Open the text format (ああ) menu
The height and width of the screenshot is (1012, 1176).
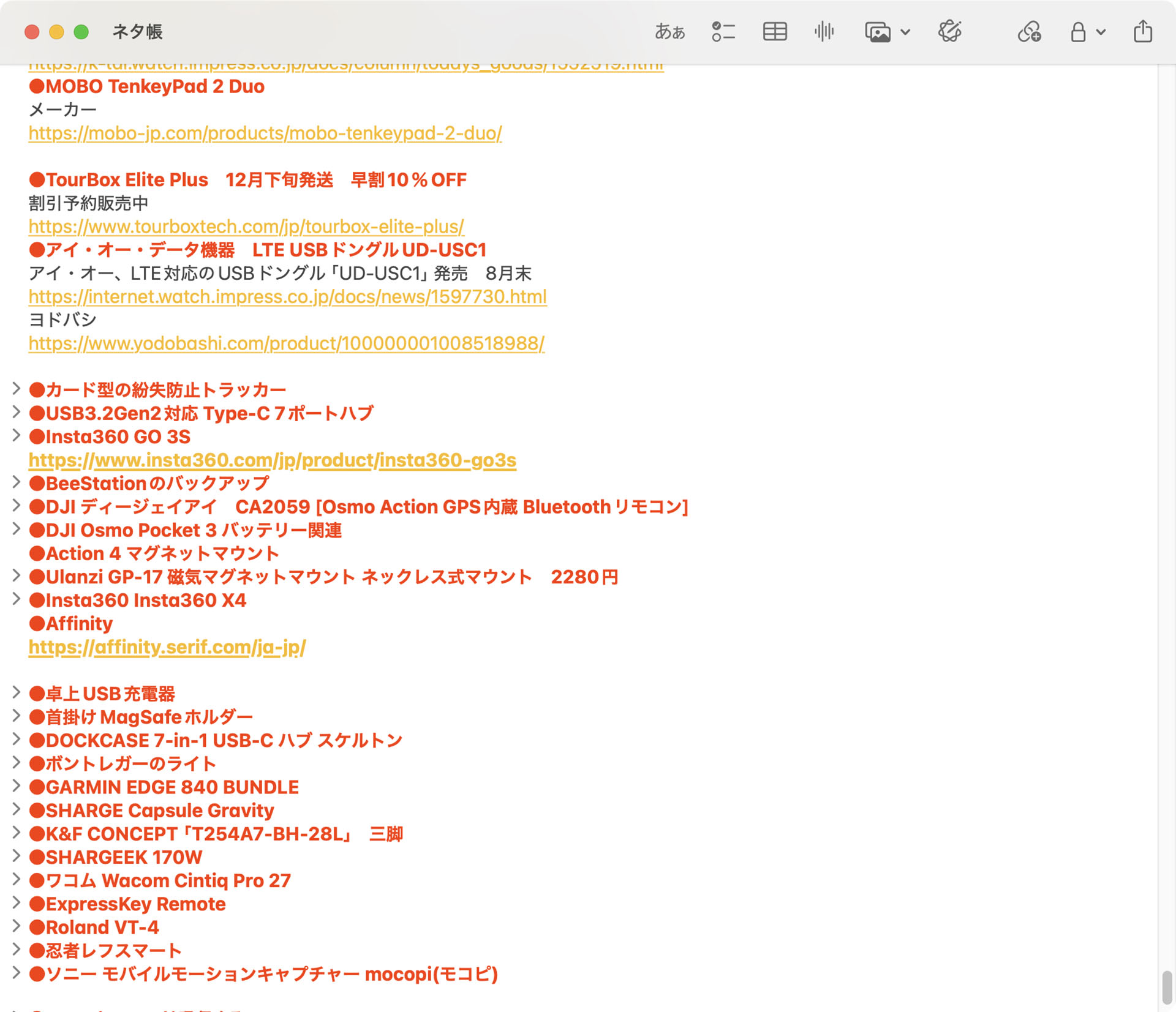click(669, 31)
